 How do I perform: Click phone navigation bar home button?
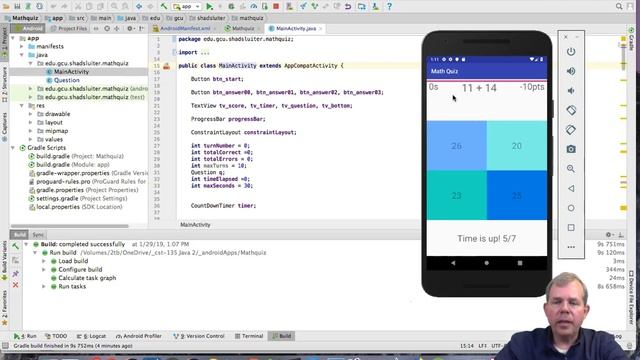point(487,263)
